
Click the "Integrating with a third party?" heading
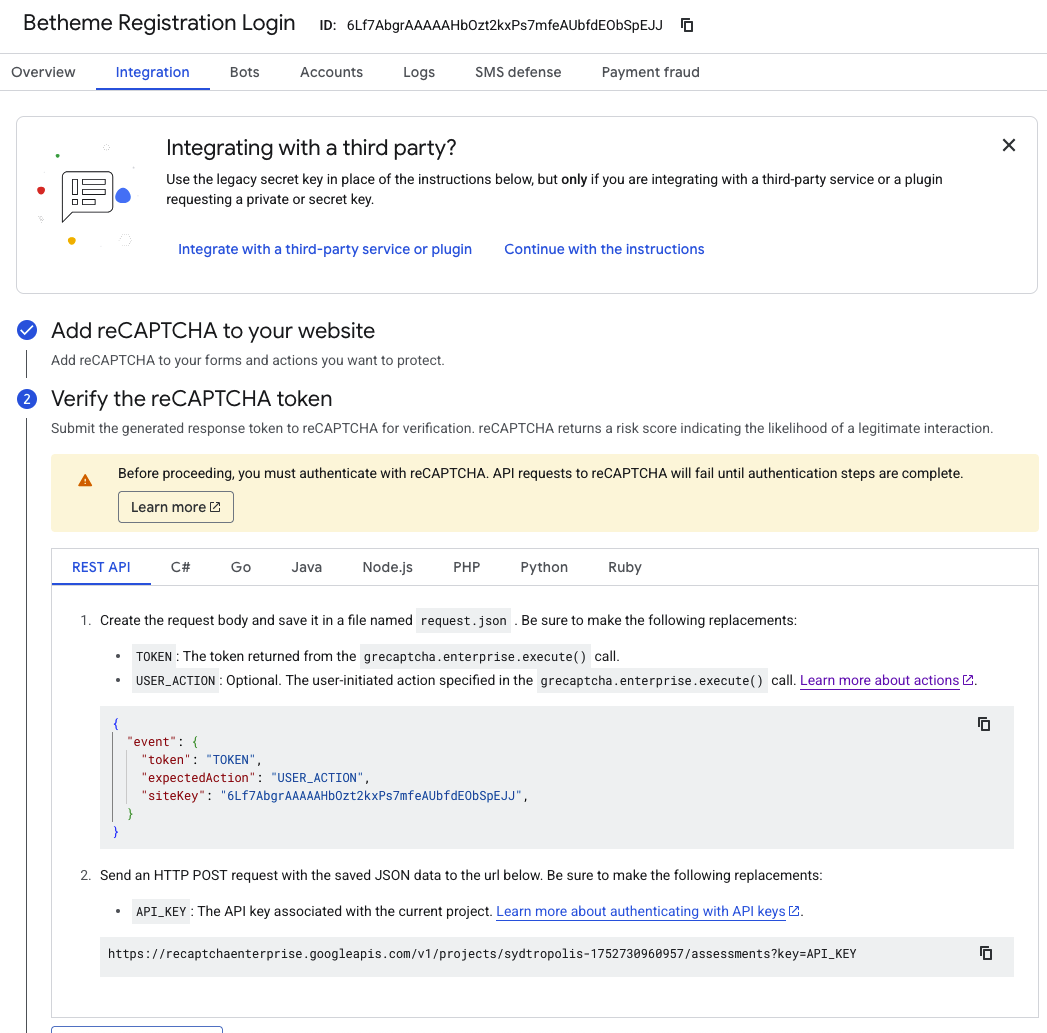(311, 148)
